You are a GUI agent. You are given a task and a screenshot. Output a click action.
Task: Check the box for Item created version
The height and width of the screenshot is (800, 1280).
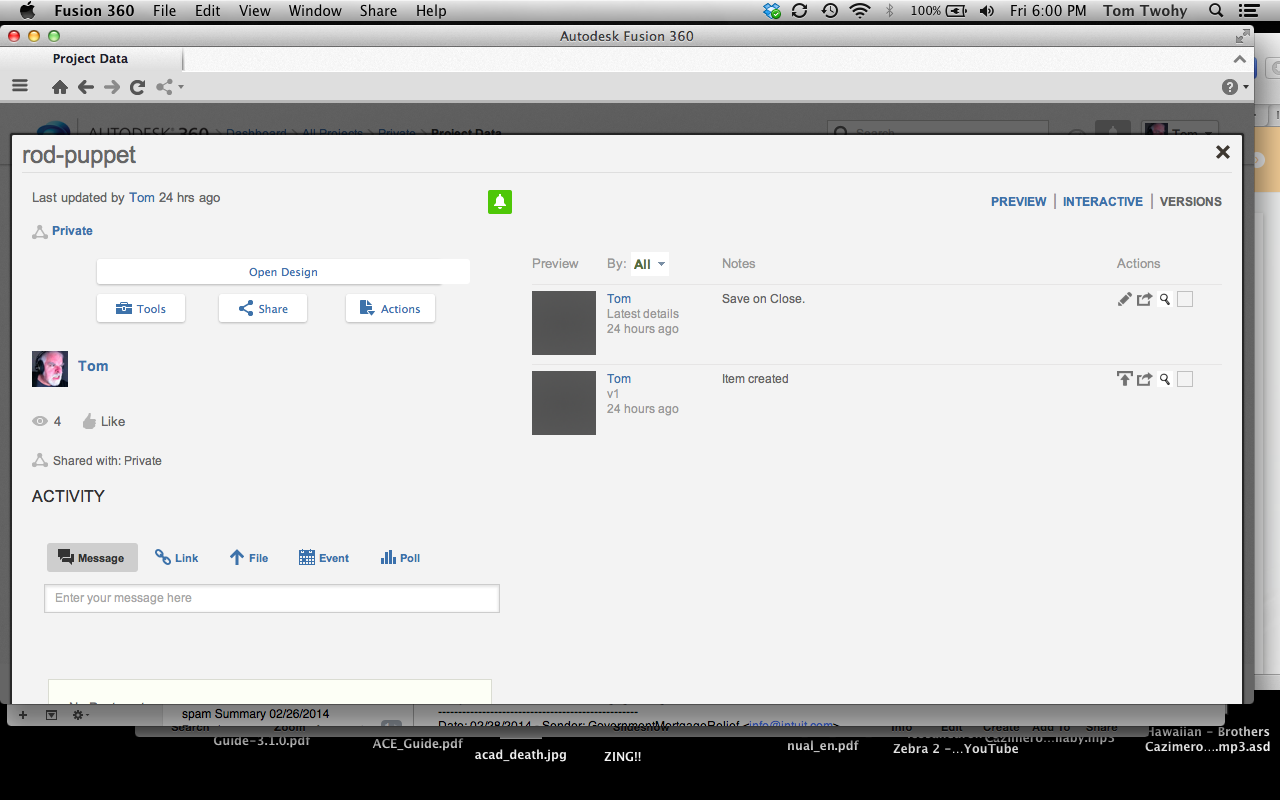click(1185, 379)
